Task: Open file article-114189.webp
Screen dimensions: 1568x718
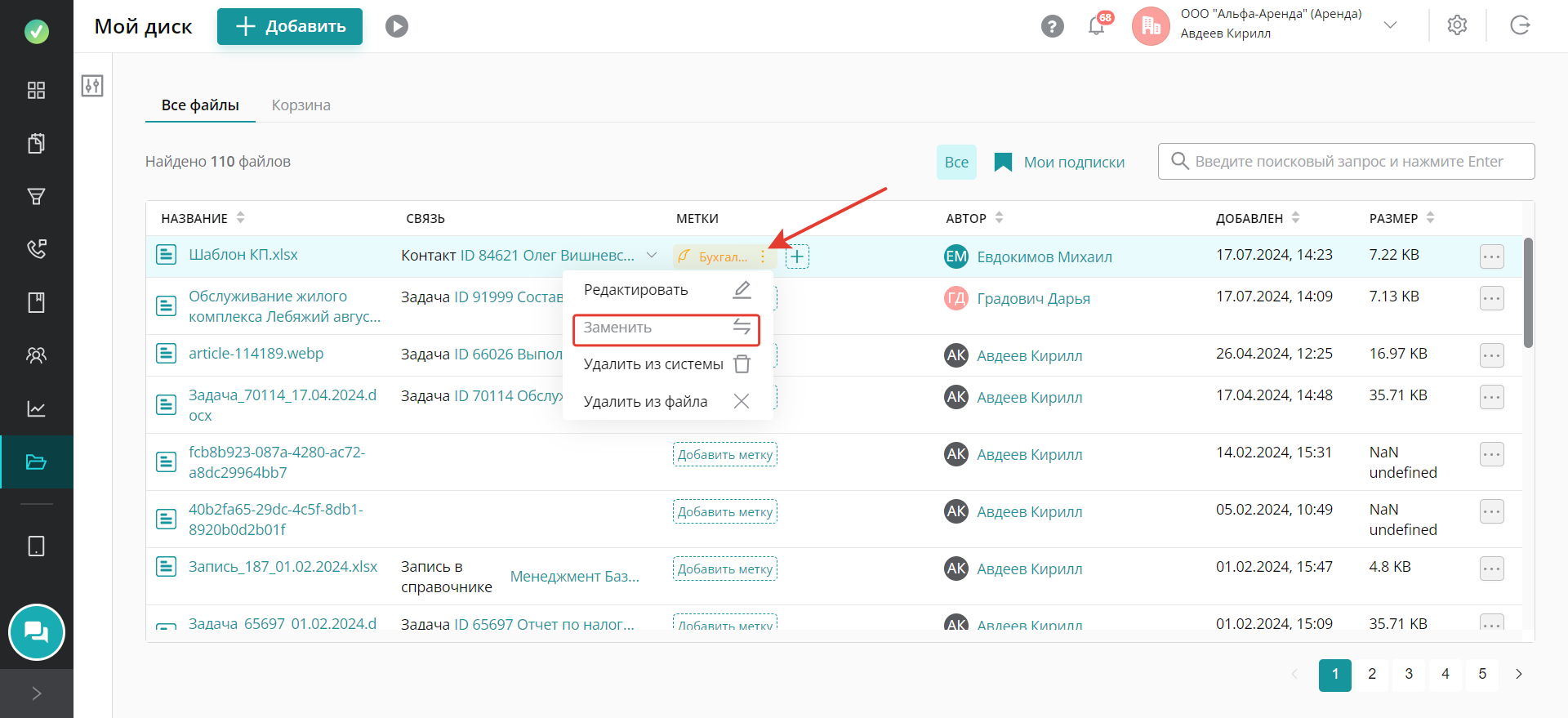Action: [256, 354]
